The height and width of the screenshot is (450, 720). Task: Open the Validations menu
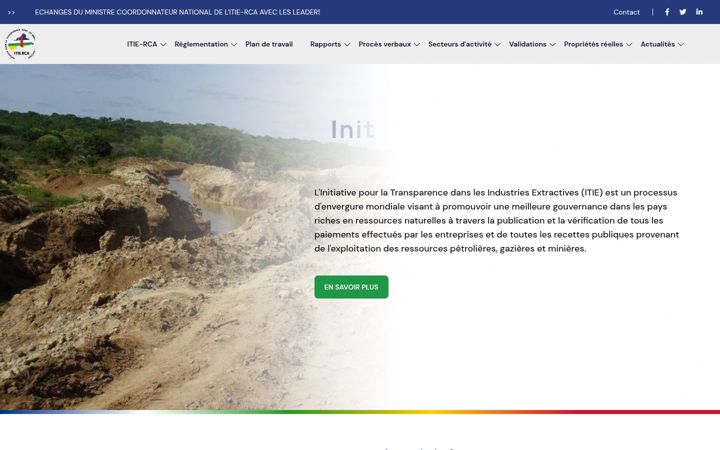[528, 44]
